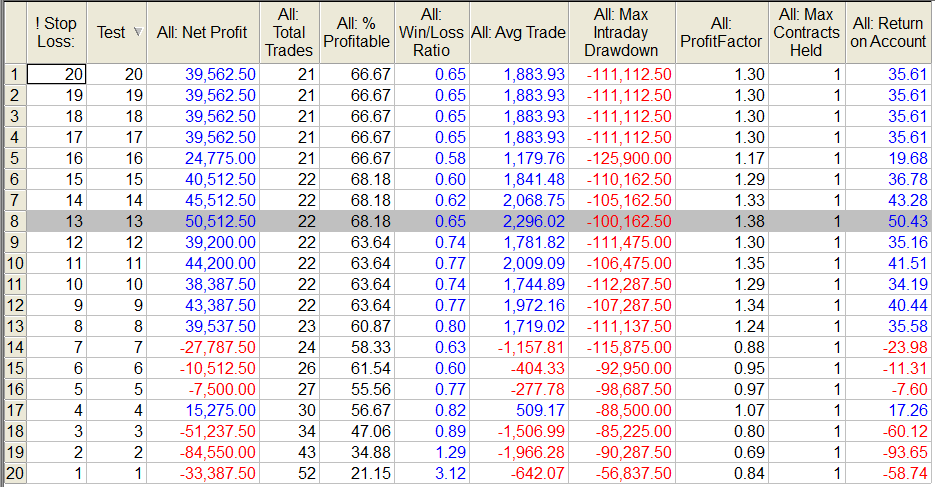Click the Stop Loss column header

tap(56, 32)
